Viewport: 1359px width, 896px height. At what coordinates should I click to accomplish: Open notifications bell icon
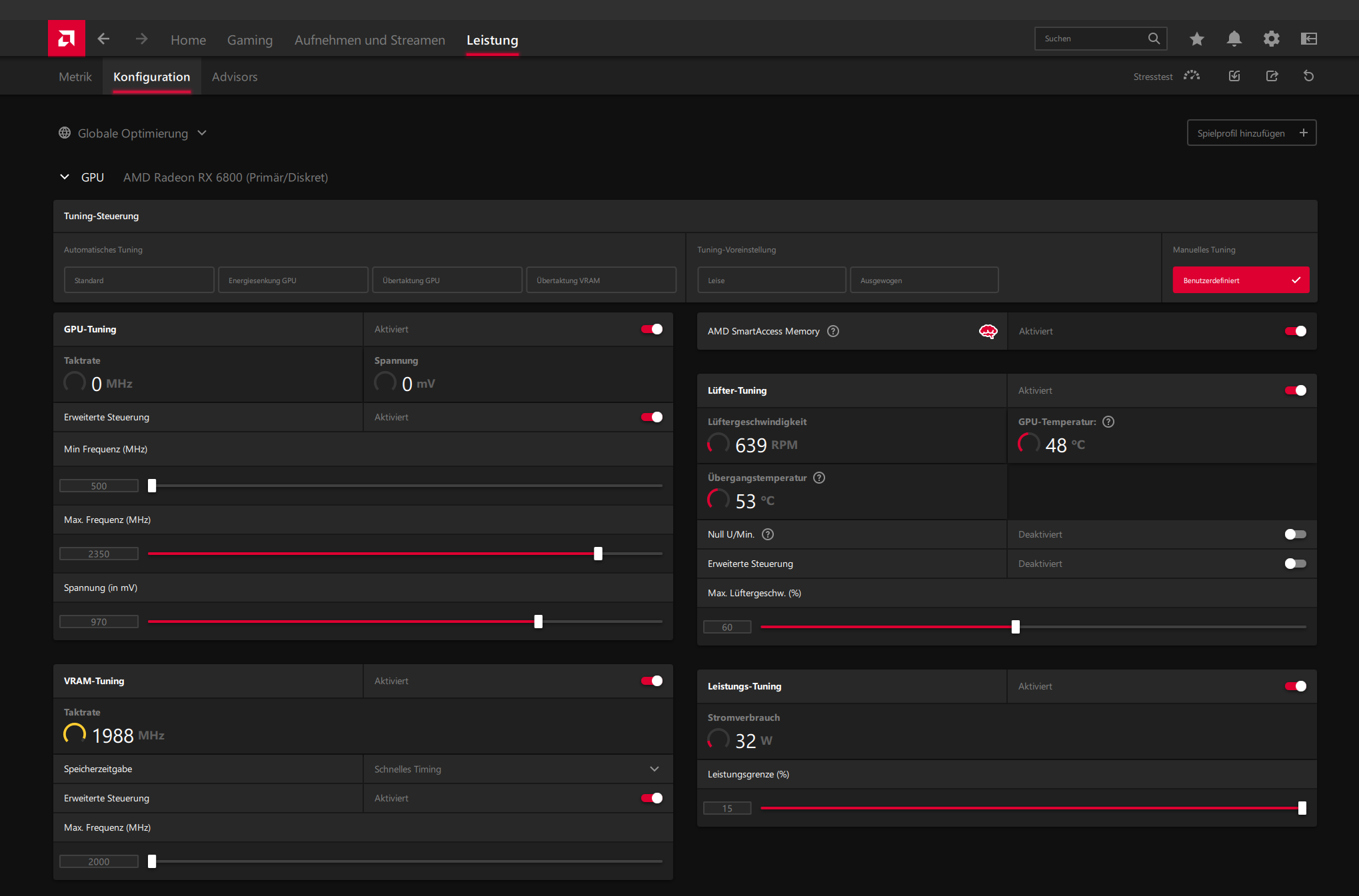click(1234, 39)
